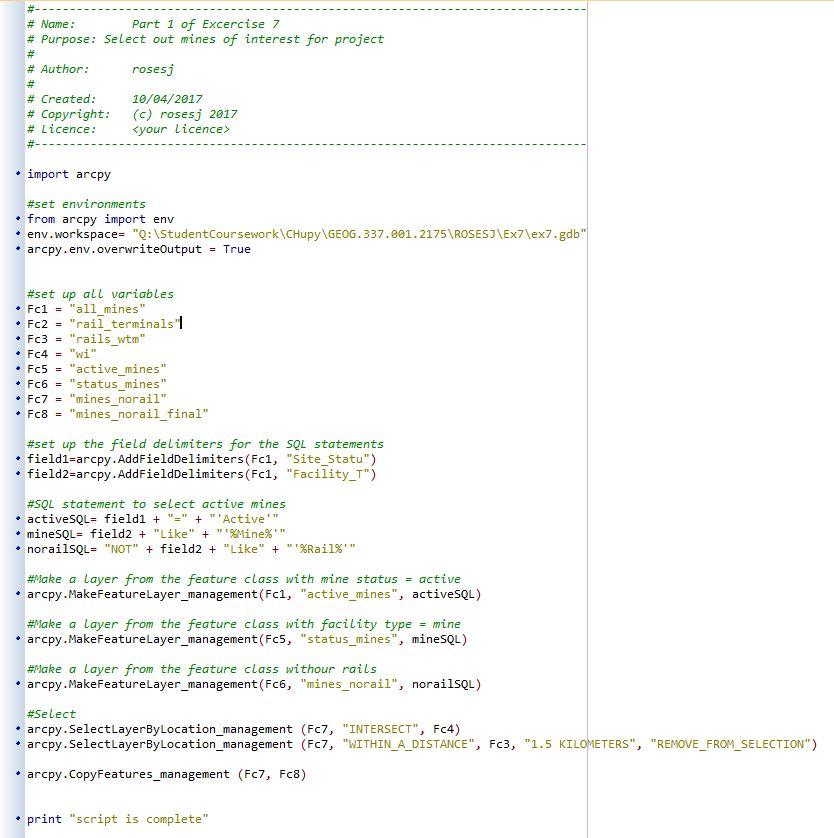Click the CopyFeatures_management line

click(x=167, y=774)
